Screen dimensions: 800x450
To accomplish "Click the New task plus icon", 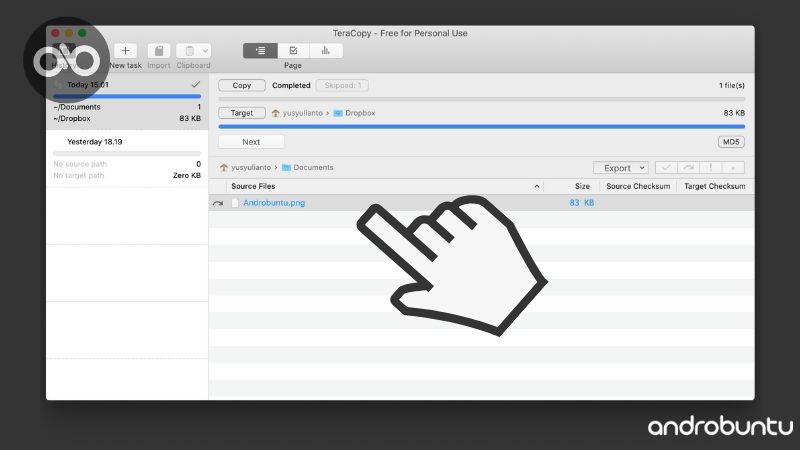I will pos(126,51).
